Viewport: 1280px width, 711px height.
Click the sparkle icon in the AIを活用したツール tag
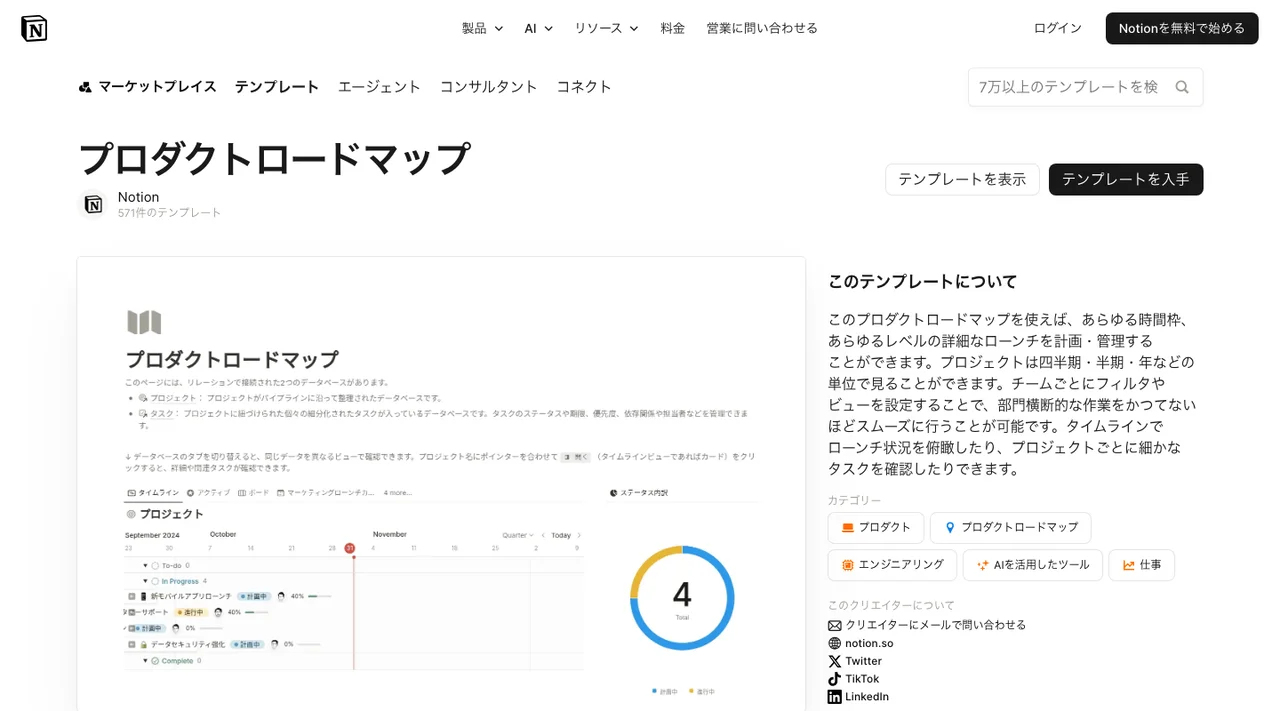pyautogui.click(x=982, y=565)
